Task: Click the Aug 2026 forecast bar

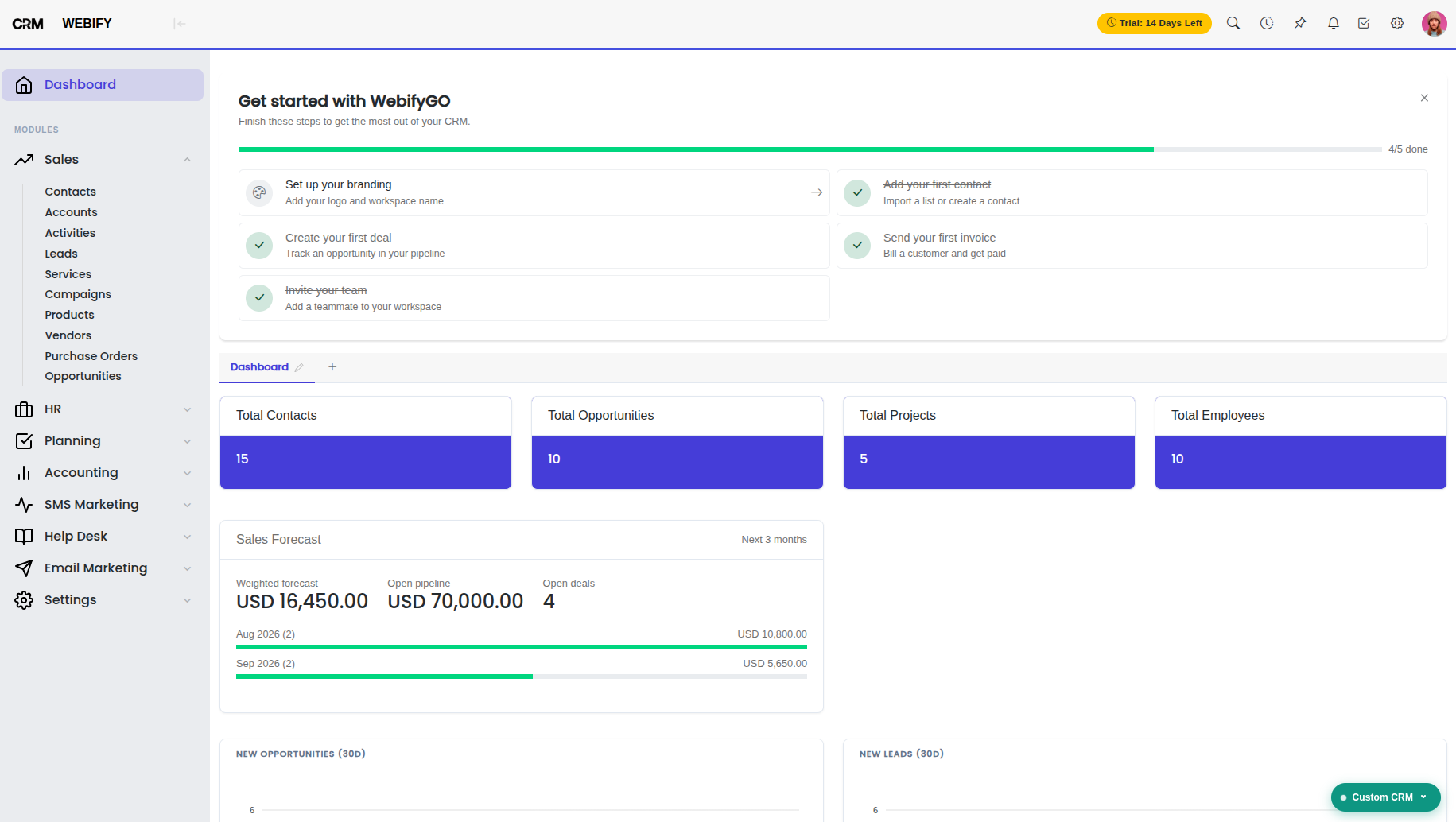Action: point(522,647)
